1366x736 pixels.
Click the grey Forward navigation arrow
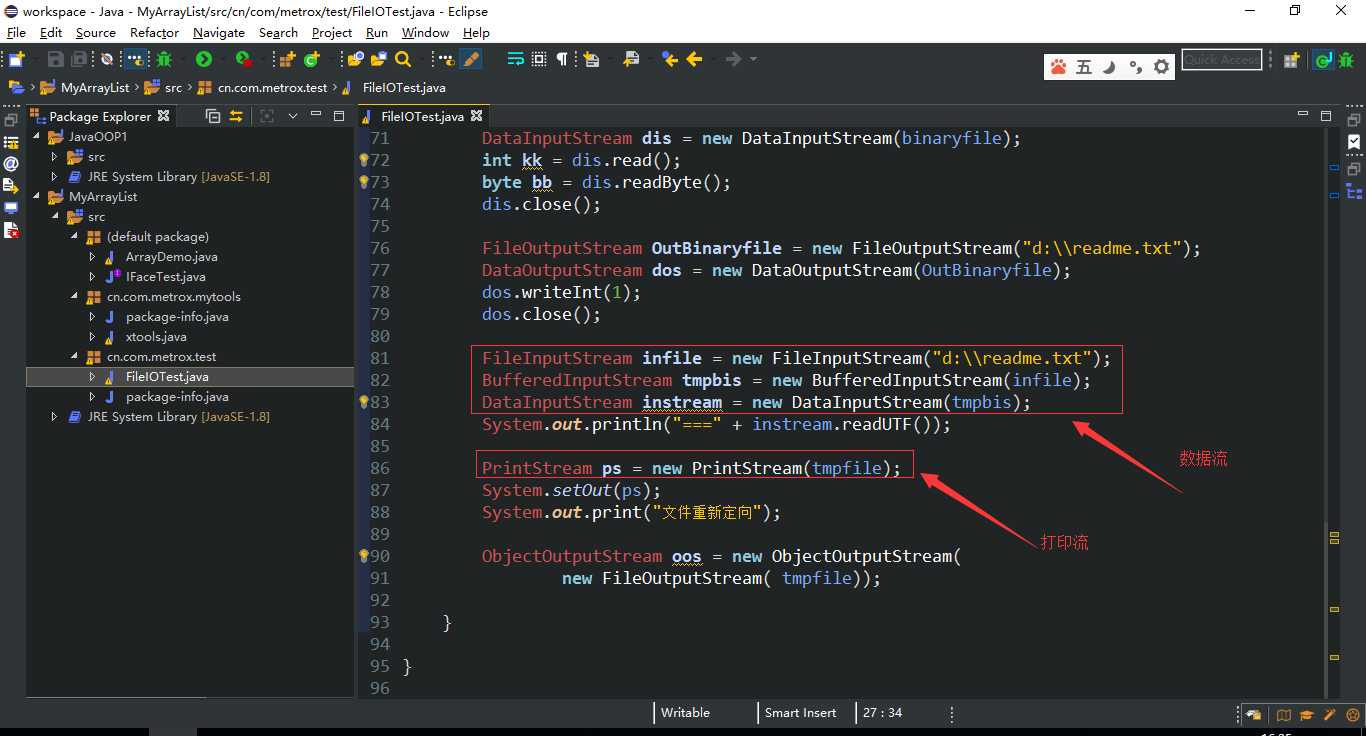click(734, 59)
